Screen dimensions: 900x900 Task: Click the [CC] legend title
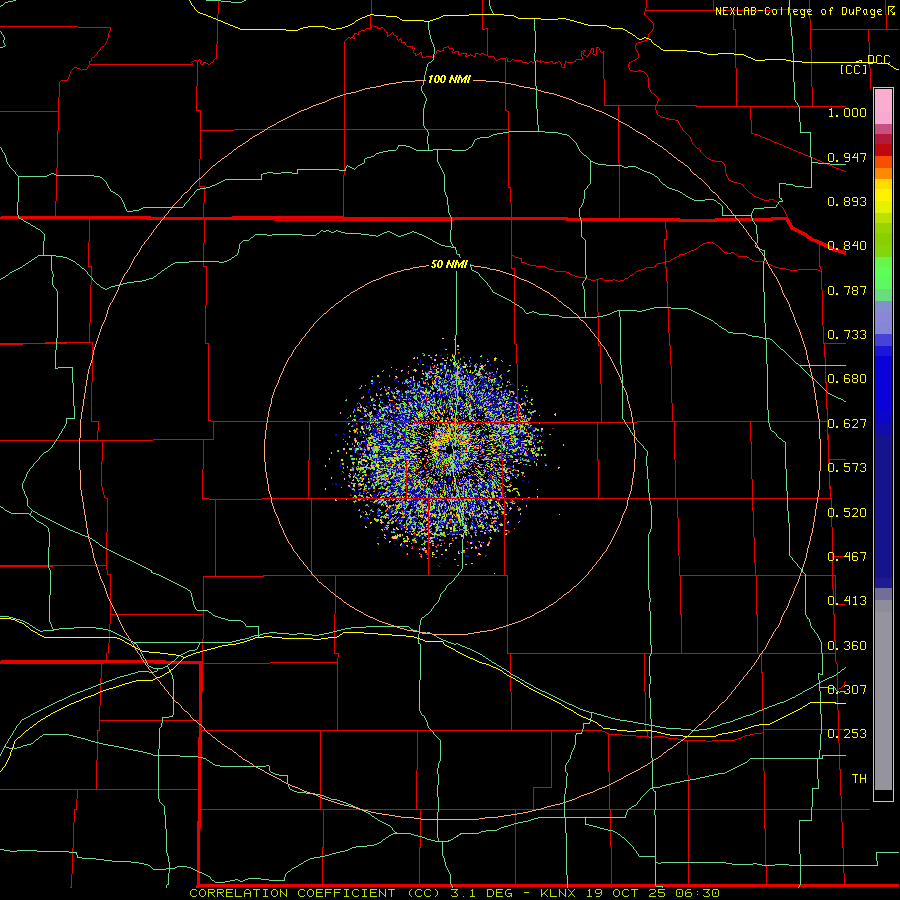coord(854,69)
